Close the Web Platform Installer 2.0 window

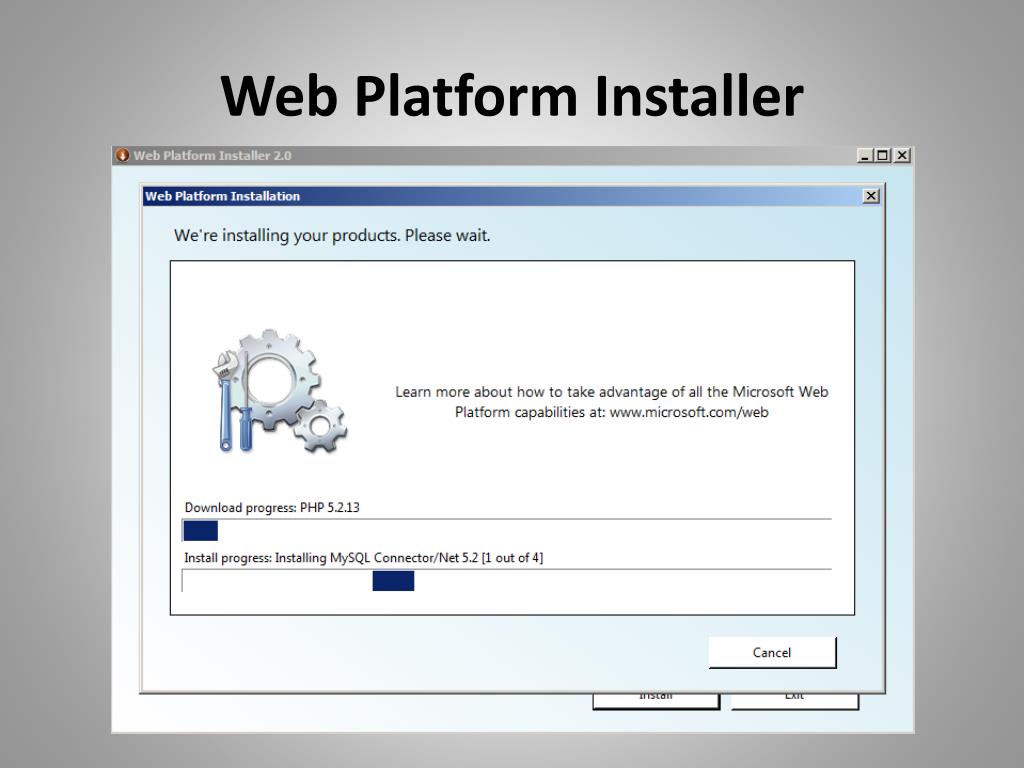(902, 155)
